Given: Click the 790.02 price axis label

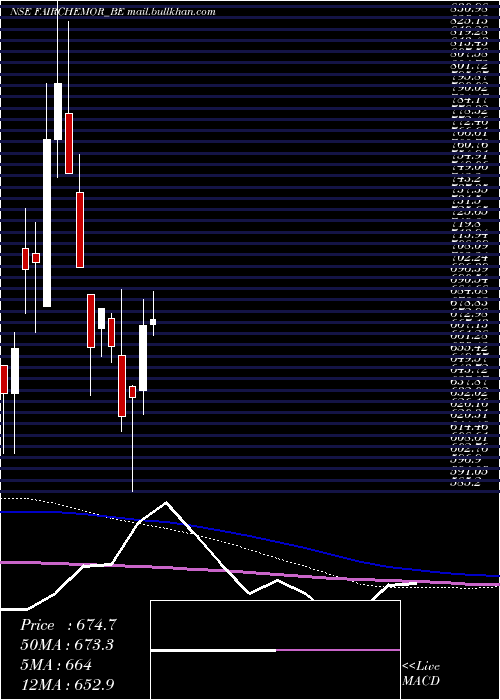Looking at the screenshot, I should tap(469, 88).
